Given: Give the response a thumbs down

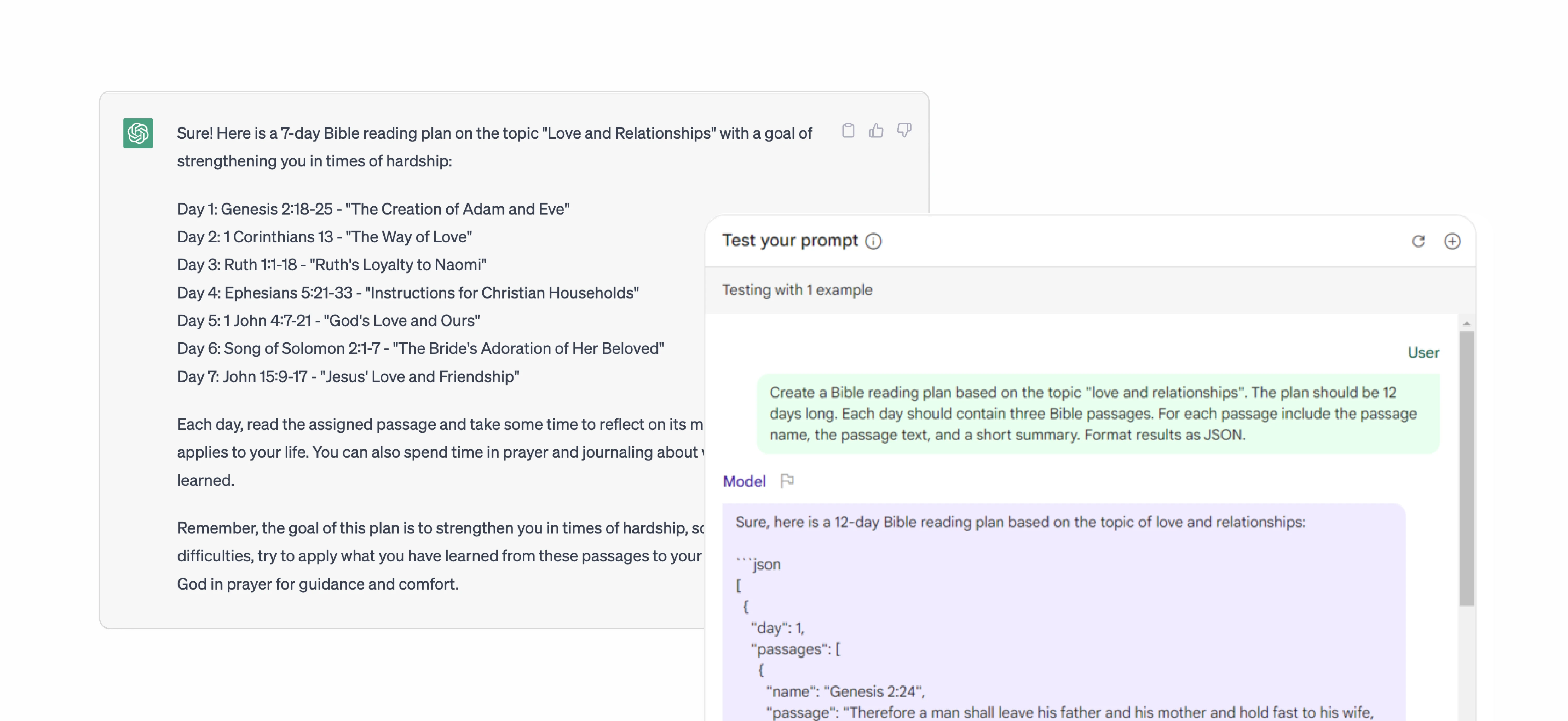Looking at the screenshot, I should pos(904,130).
